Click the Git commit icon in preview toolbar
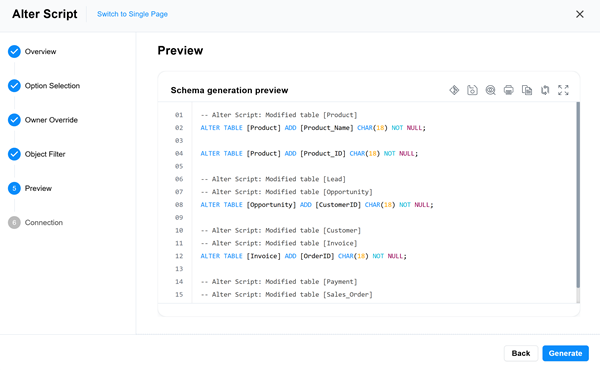 pos(454,90)
